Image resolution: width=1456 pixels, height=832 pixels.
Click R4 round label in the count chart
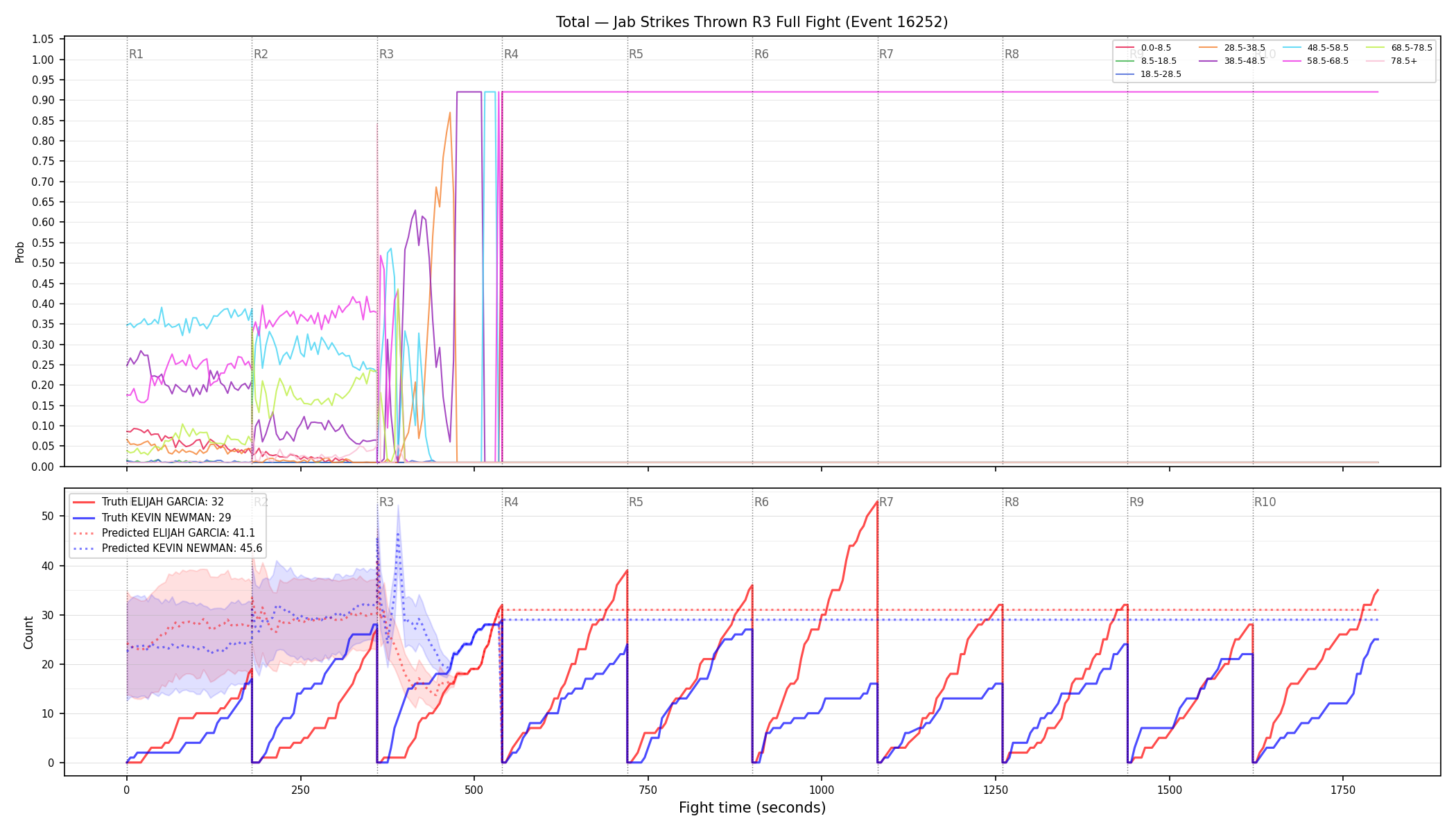[511, 502]
